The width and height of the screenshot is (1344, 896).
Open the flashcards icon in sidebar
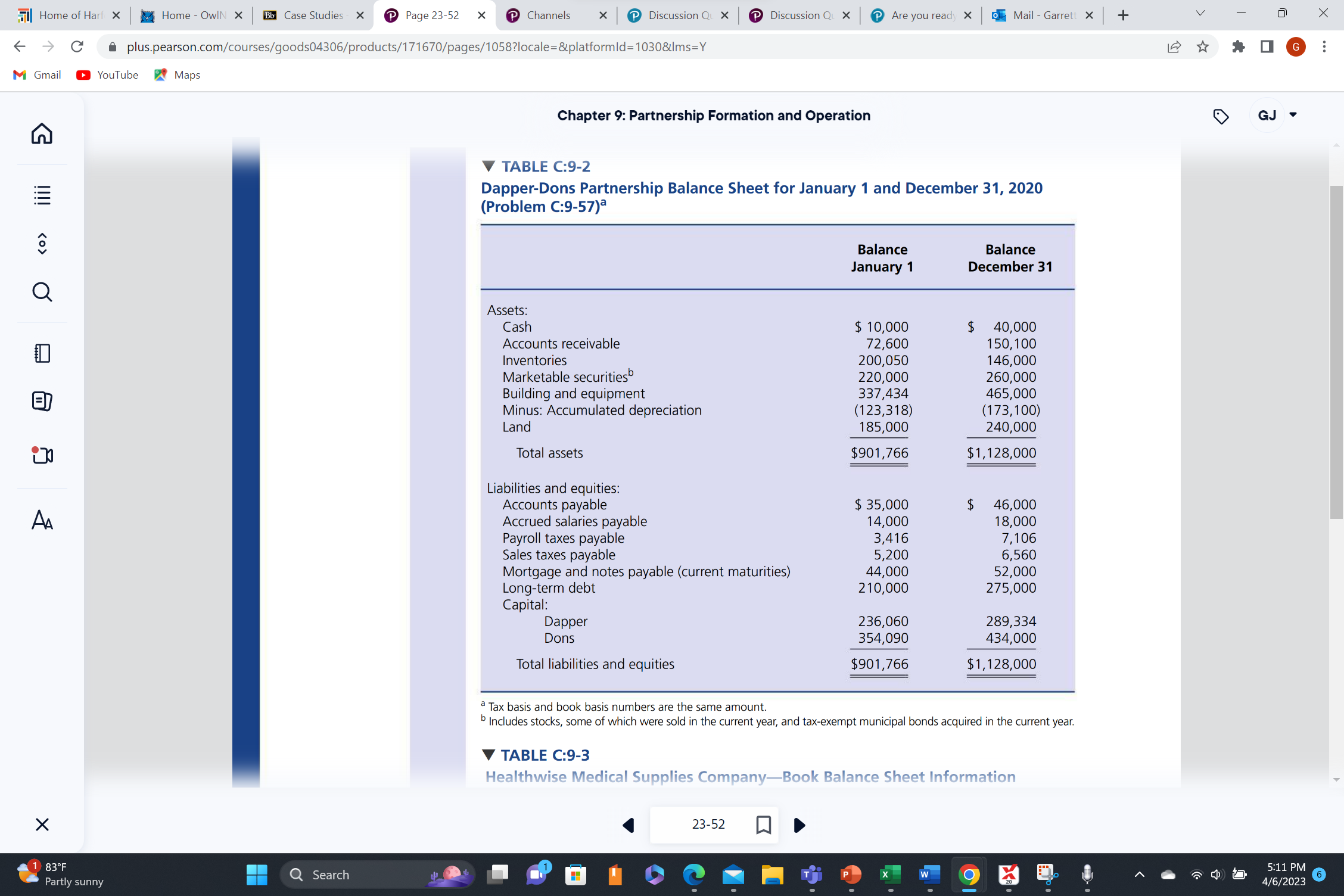(x=42, y=401)
